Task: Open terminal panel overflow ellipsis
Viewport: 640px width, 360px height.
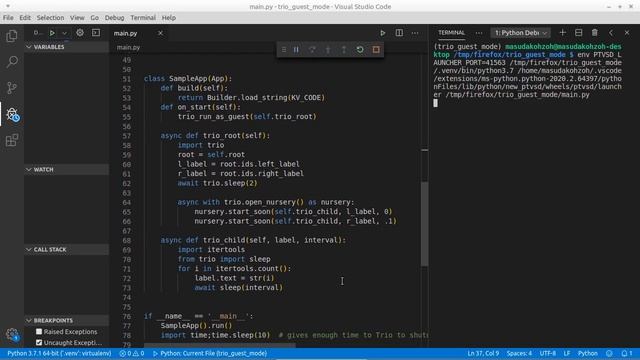Action: [479, 33]
